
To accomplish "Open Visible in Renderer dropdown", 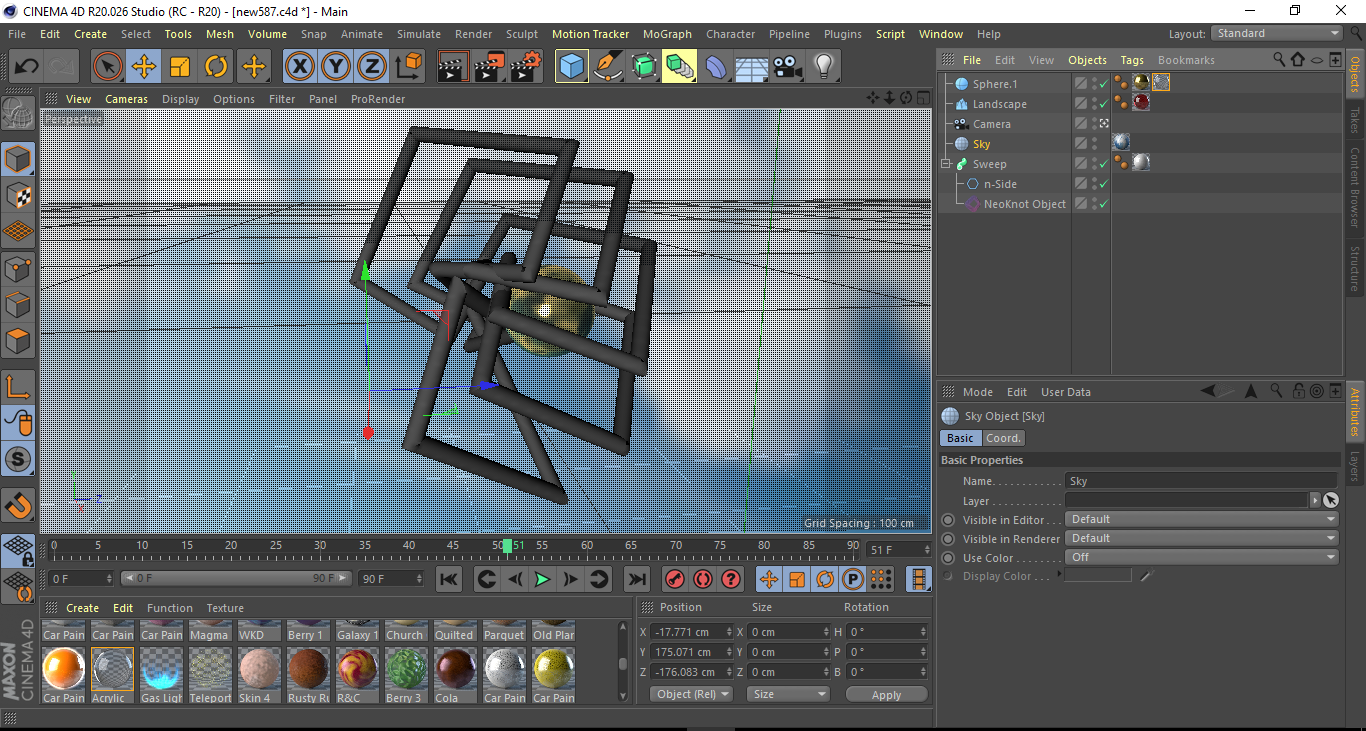I will [1202, 538].
